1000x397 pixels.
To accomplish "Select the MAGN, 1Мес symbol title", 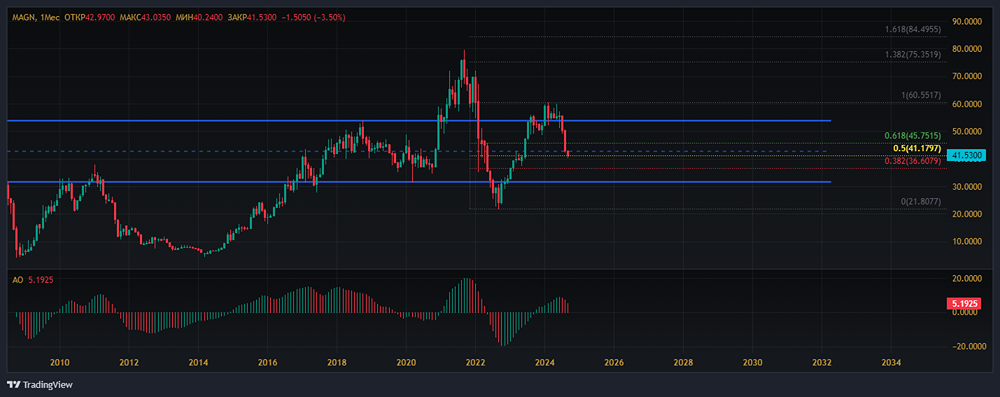I will click(x=36, y=18).
